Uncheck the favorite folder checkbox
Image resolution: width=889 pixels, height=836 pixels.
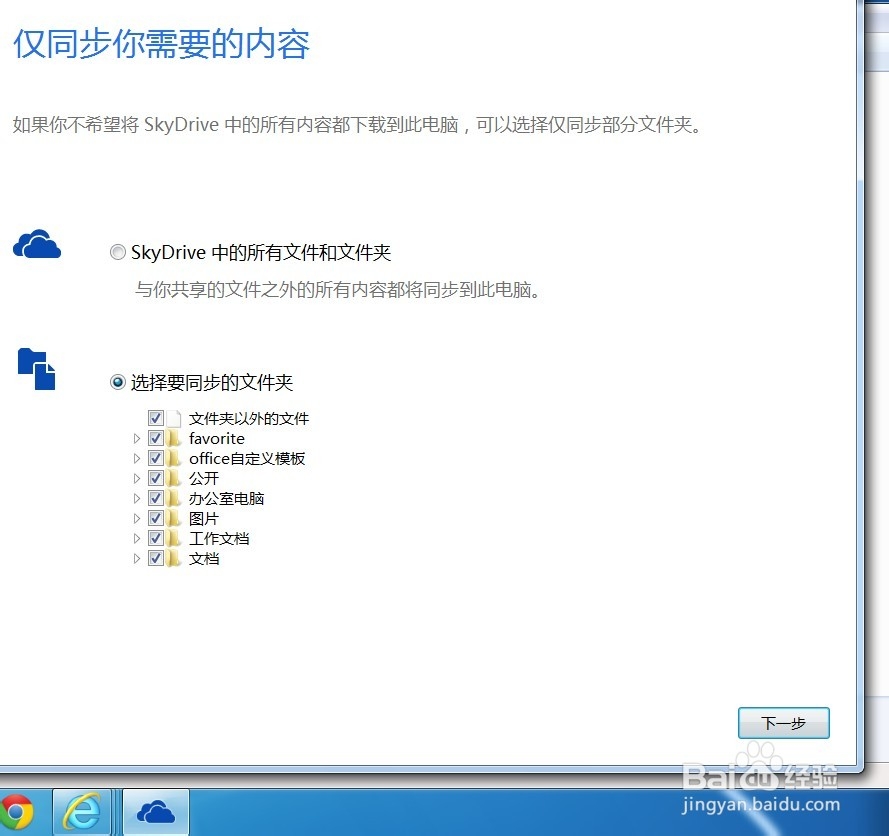click(x=156, y=438)
